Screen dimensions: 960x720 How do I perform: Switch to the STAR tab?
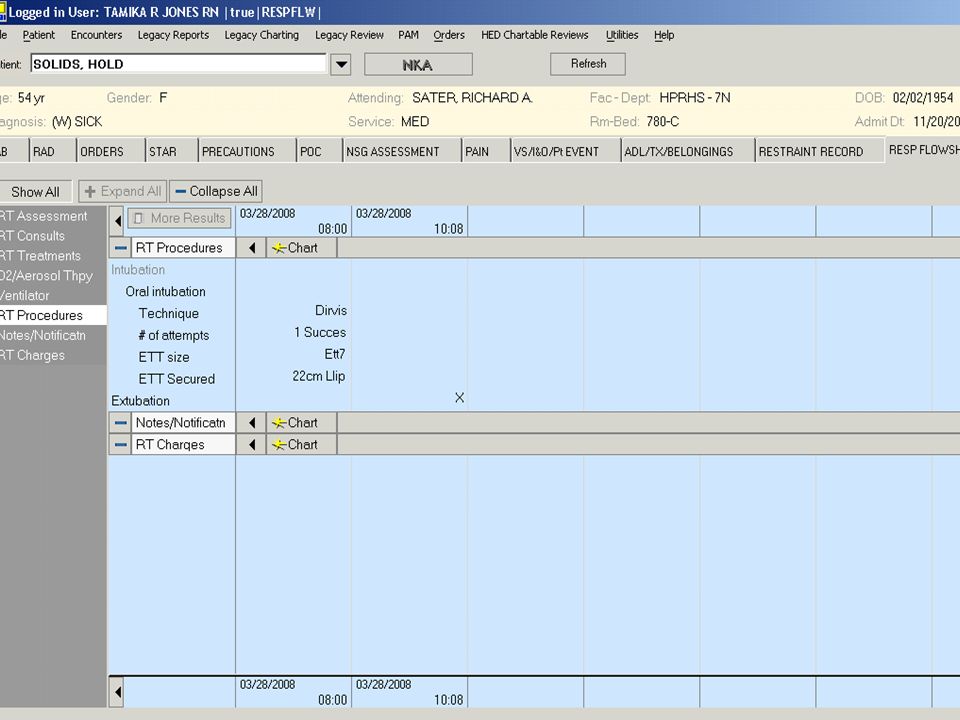click(x=171, y=151)
